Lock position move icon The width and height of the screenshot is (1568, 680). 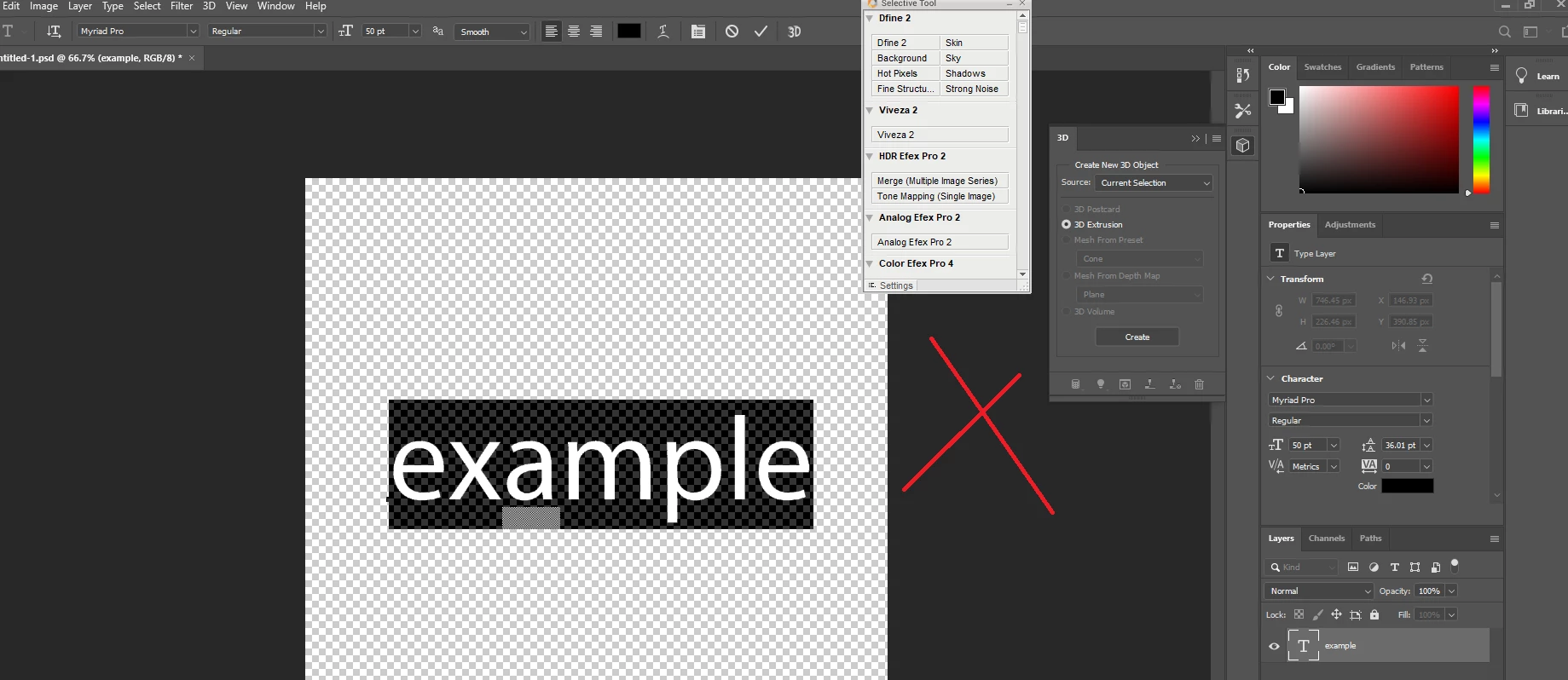click(1336, 614)
